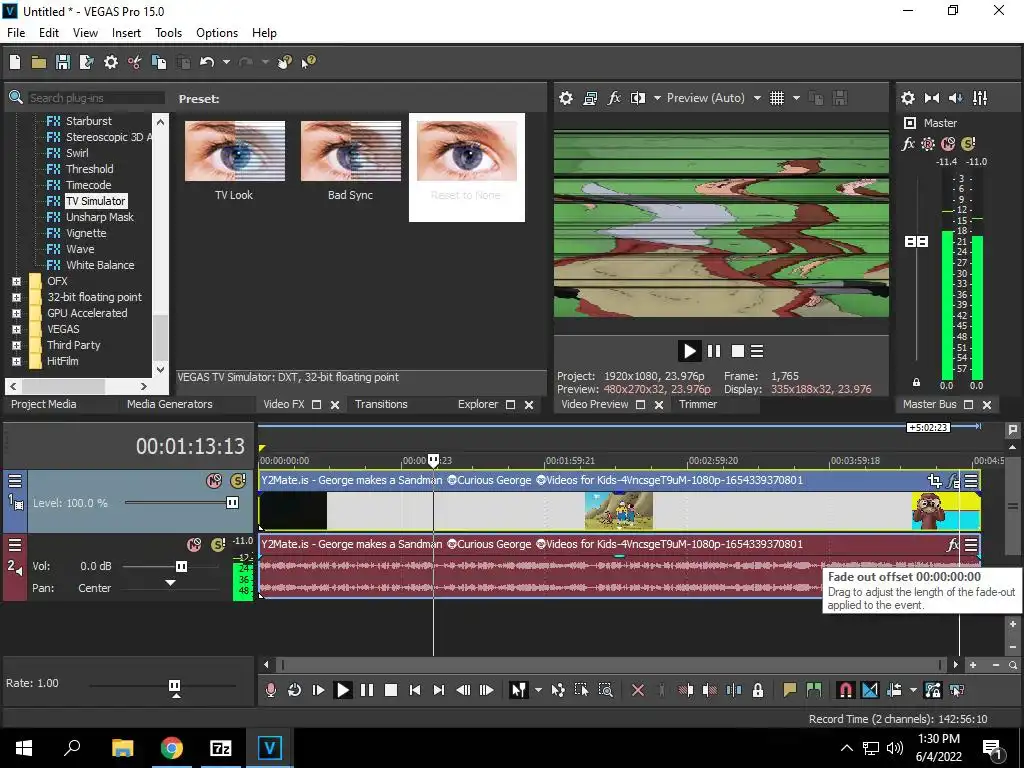Toggle Split Screen View in preview
Image resolution: width=1024 pixels, height=768 pixels.
coord(638,98)
